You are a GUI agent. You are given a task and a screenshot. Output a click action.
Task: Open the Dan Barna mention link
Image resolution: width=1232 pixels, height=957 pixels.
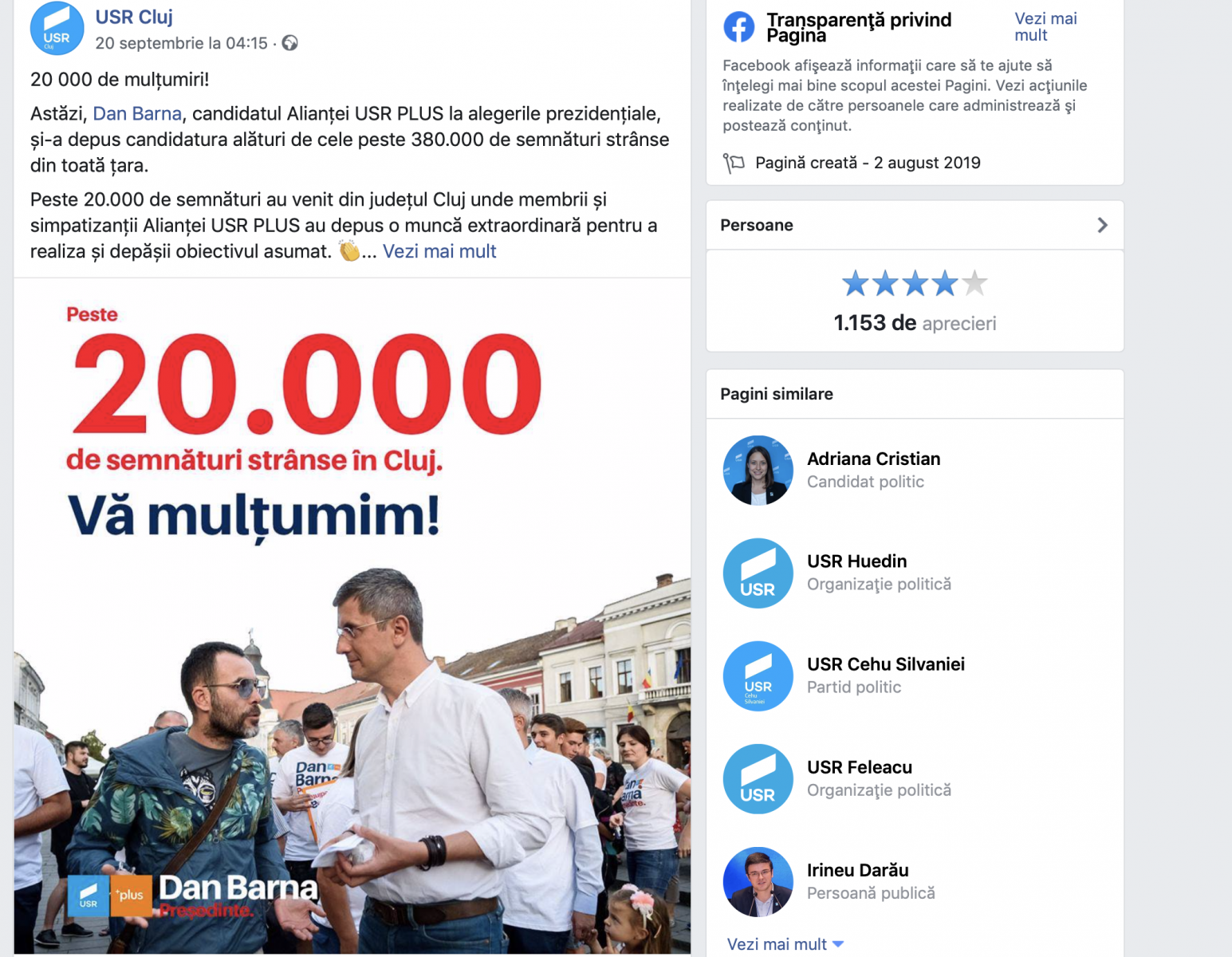137,114
